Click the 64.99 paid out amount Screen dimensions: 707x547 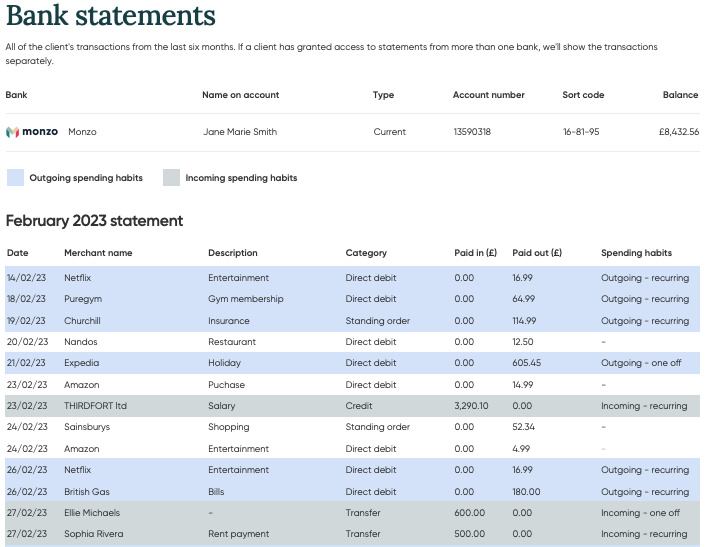523,299
